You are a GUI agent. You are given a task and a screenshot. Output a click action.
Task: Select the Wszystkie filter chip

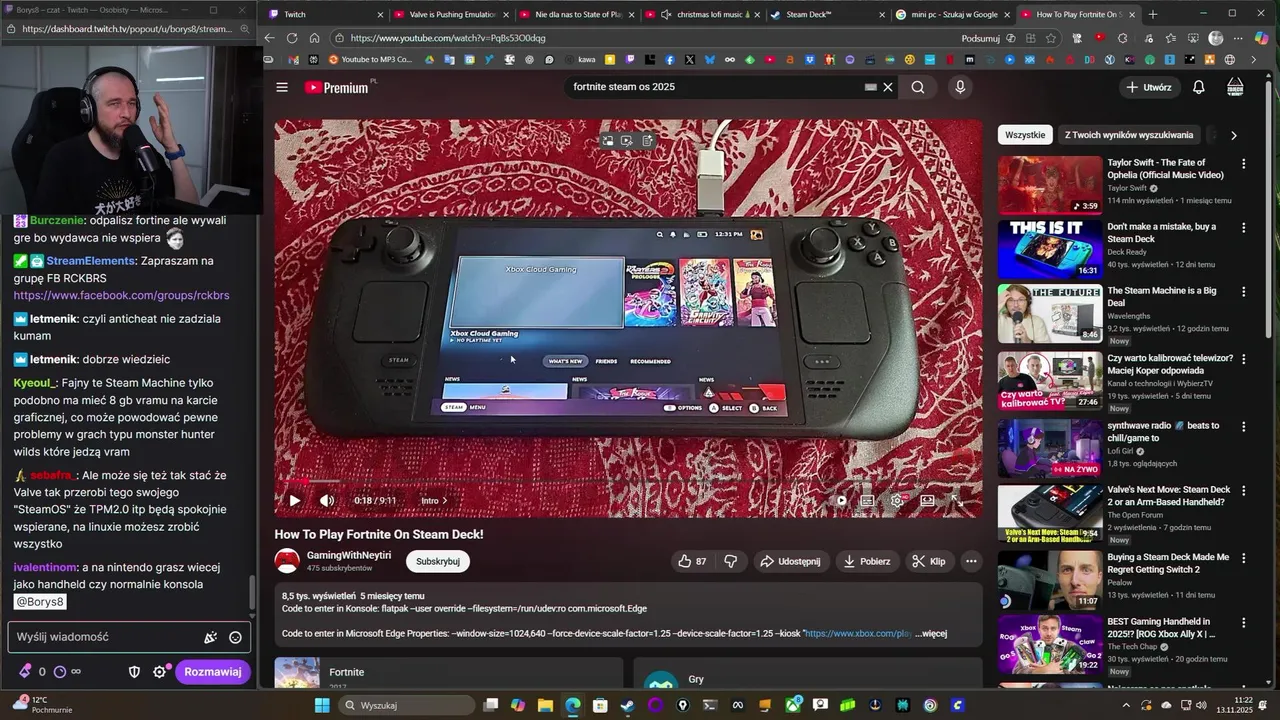[x=1025, y=135]
